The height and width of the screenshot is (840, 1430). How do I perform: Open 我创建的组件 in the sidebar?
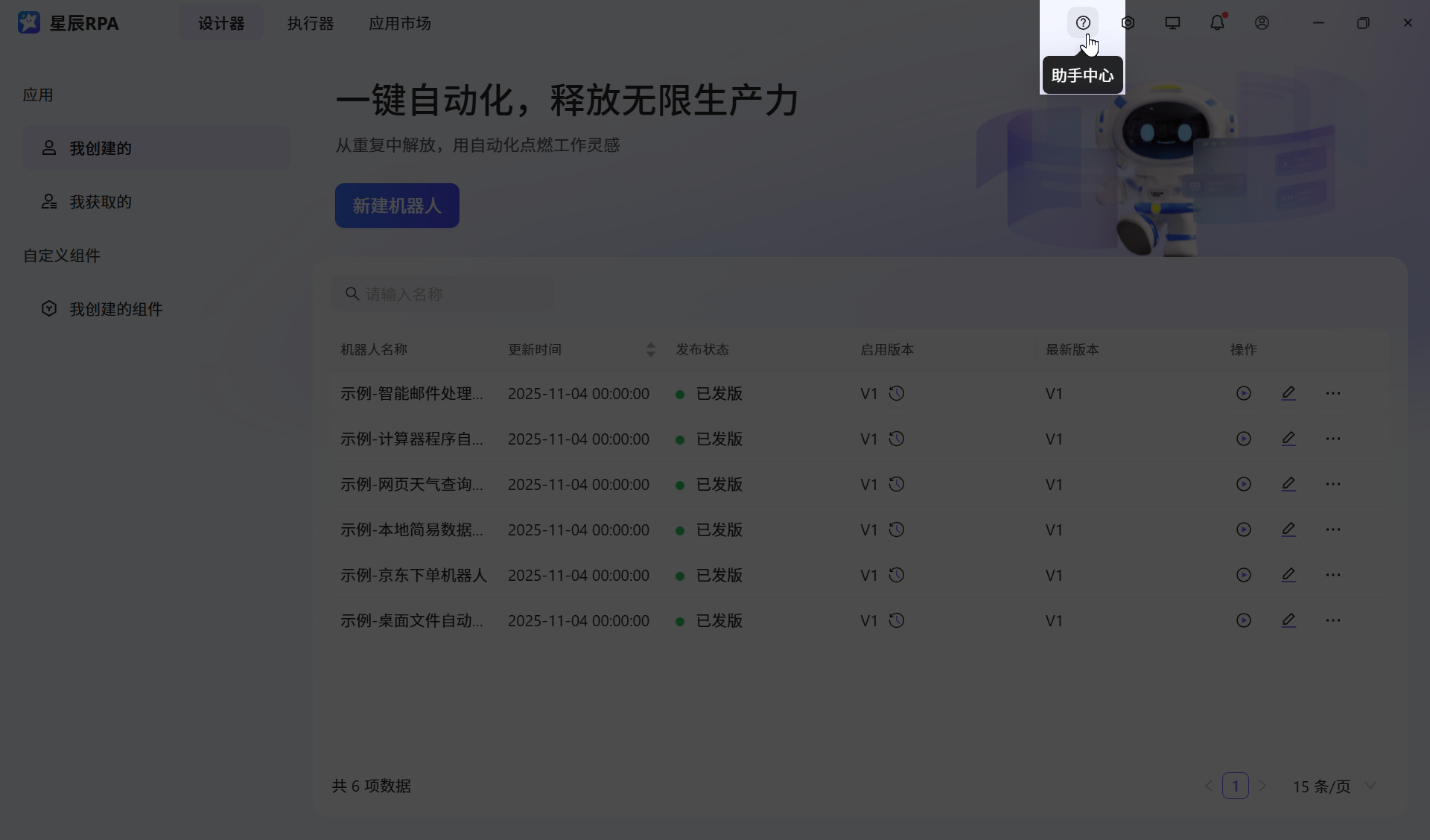click(115, 309)
